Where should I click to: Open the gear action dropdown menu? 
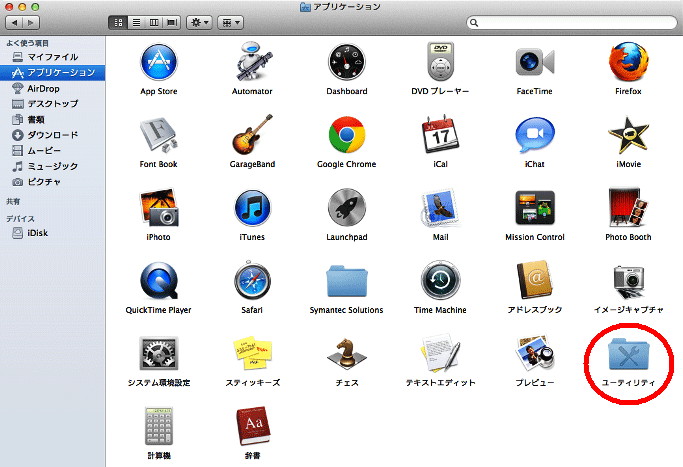(199, 23)
